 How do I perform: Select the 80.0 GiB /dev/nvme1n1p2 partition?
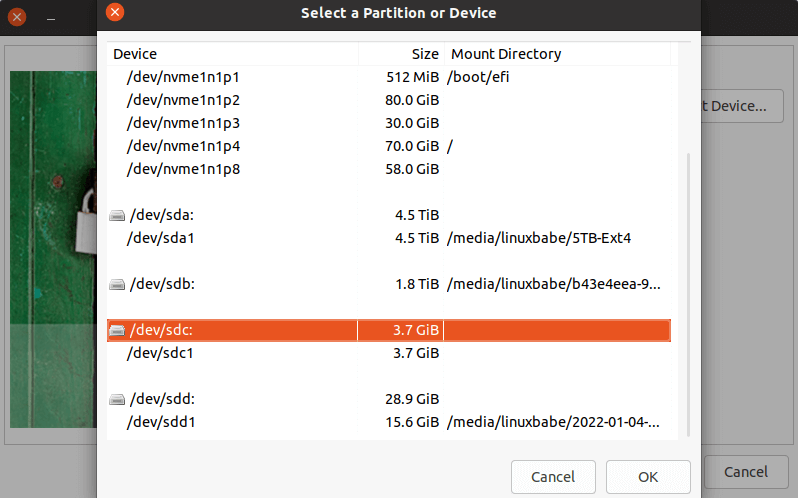pyautogui.click(x=183, y=100)
